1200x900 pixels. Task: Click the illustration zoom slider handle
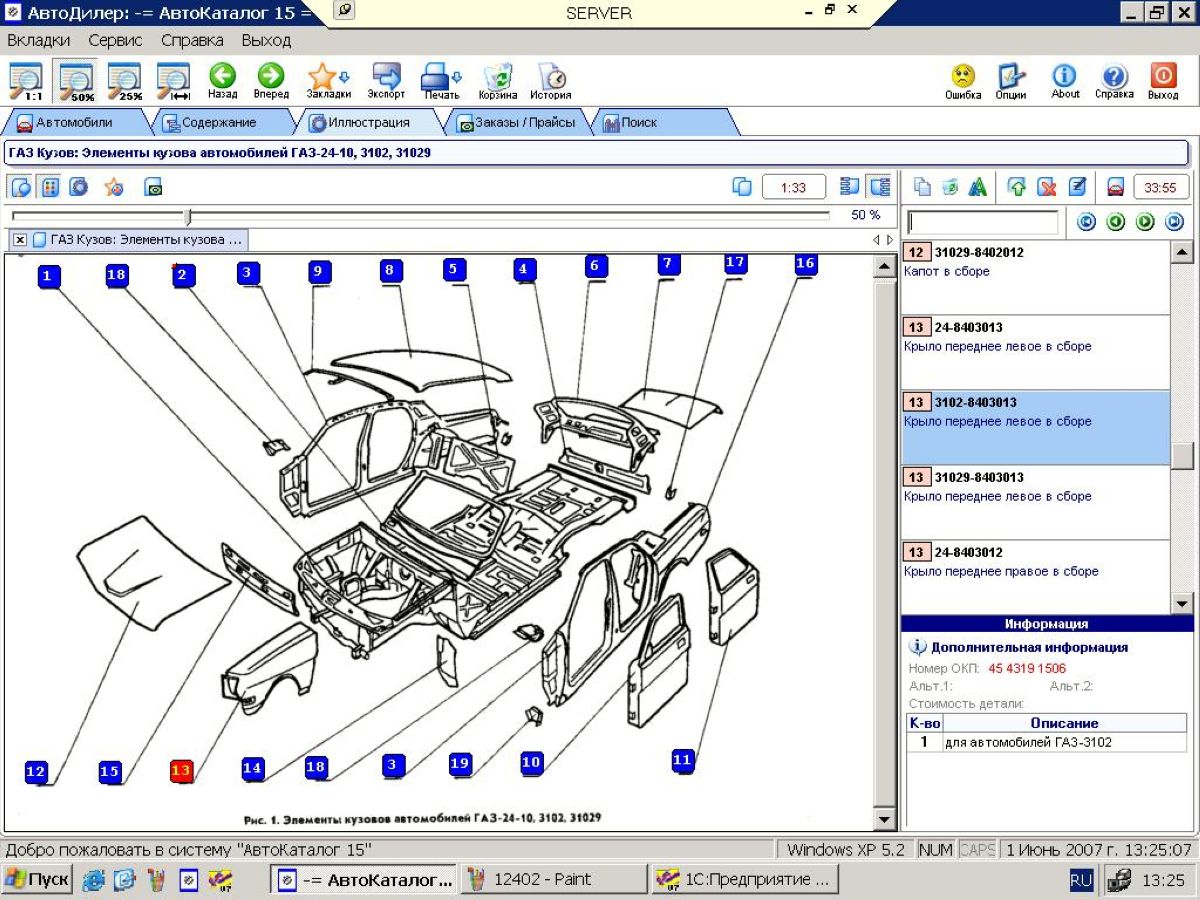pos(188,216)
